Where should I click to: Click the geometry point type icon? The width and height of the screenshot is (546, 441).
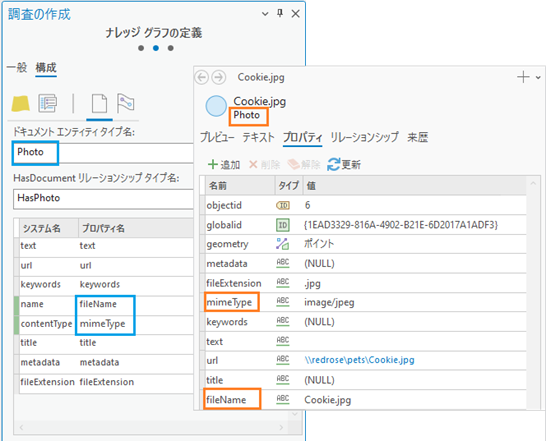(283, 244)
